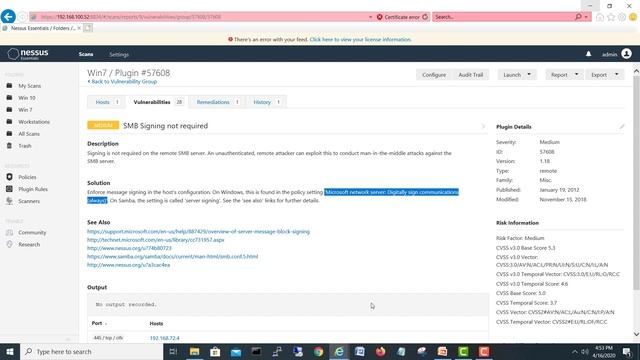Click the Community icon in sidebar
Screen dimensions: 640x360
(x=9, y=232)
